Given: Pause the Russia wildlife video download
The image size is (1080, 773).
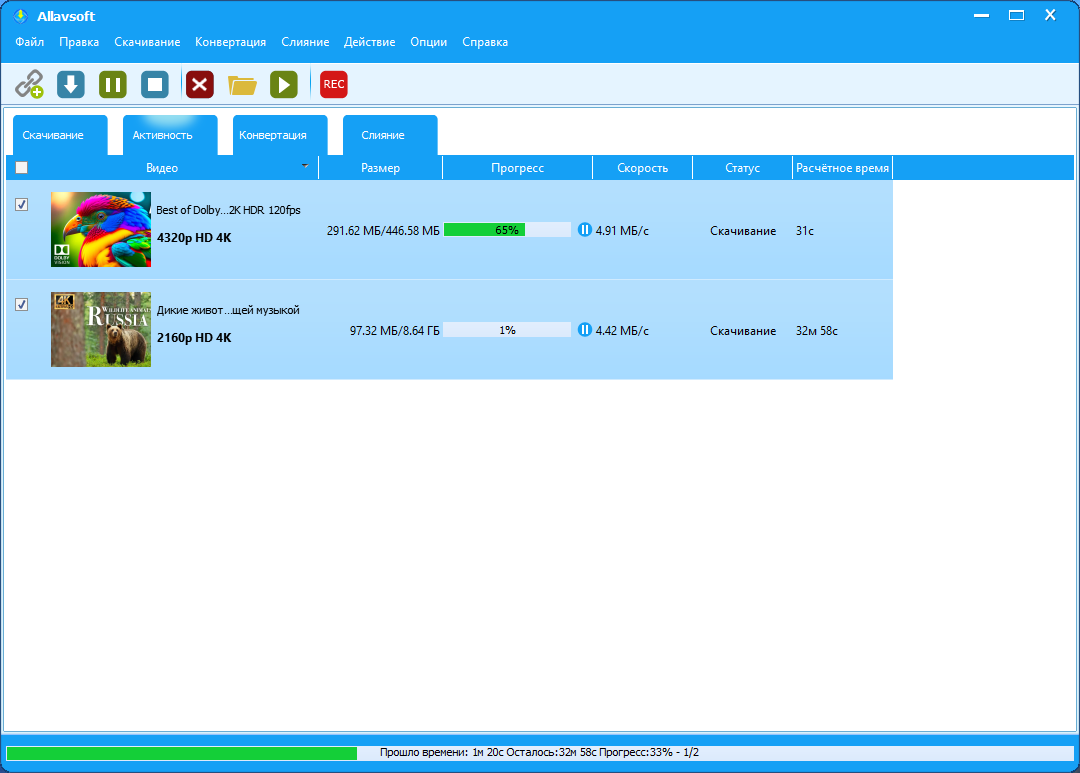Looking at the screenshot, I should point(585,329).
